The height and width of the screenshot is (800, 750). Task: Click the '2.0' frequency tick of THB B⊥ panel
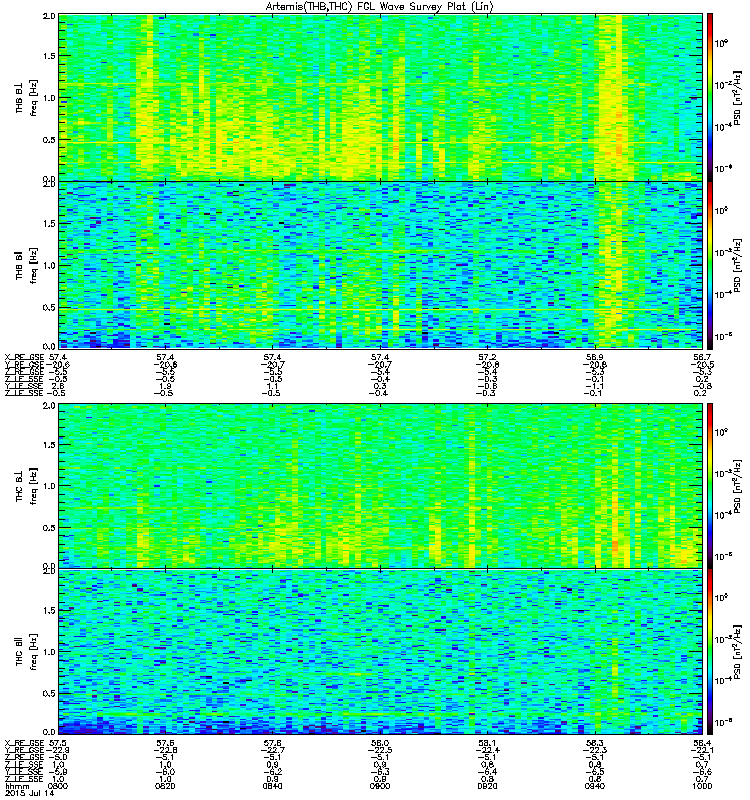click(x=49, y=16)
